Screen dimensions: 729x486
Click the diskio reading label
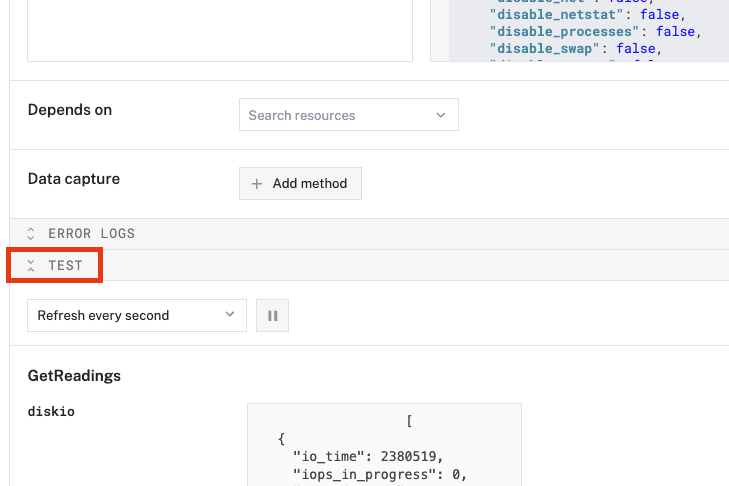tap(51, 411)
